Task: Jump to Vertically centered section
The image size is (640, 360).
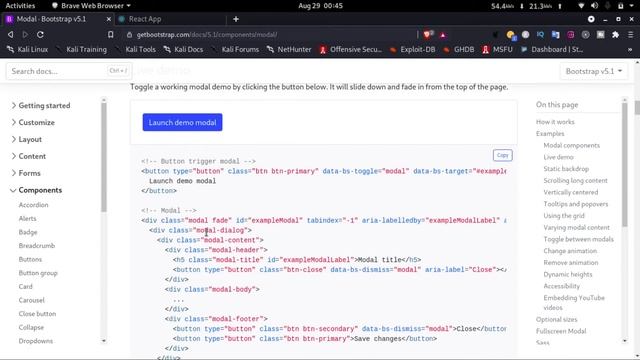Action: (571, 192)
